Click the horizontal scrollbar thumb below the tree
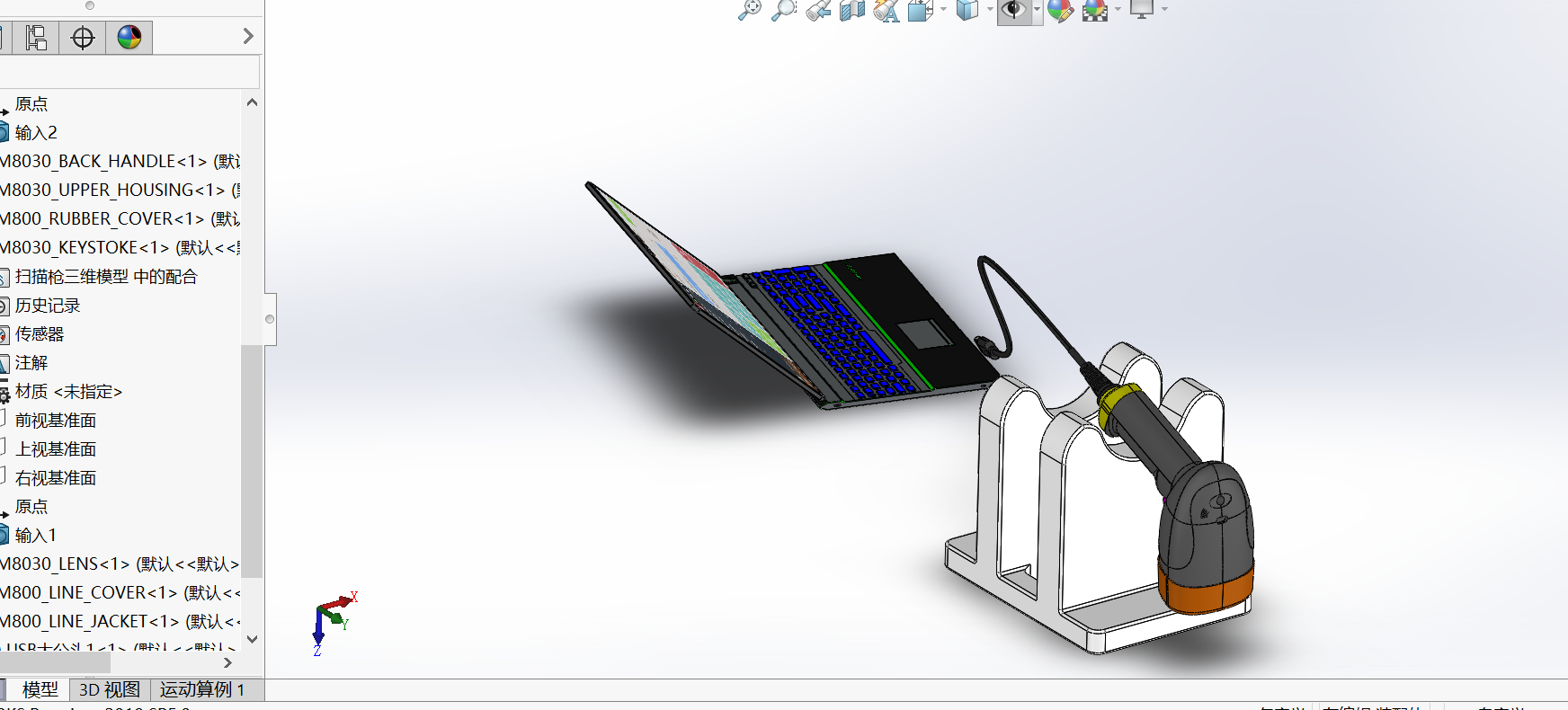This screenshot has height=710, width=1568. (x=55, y=662)
